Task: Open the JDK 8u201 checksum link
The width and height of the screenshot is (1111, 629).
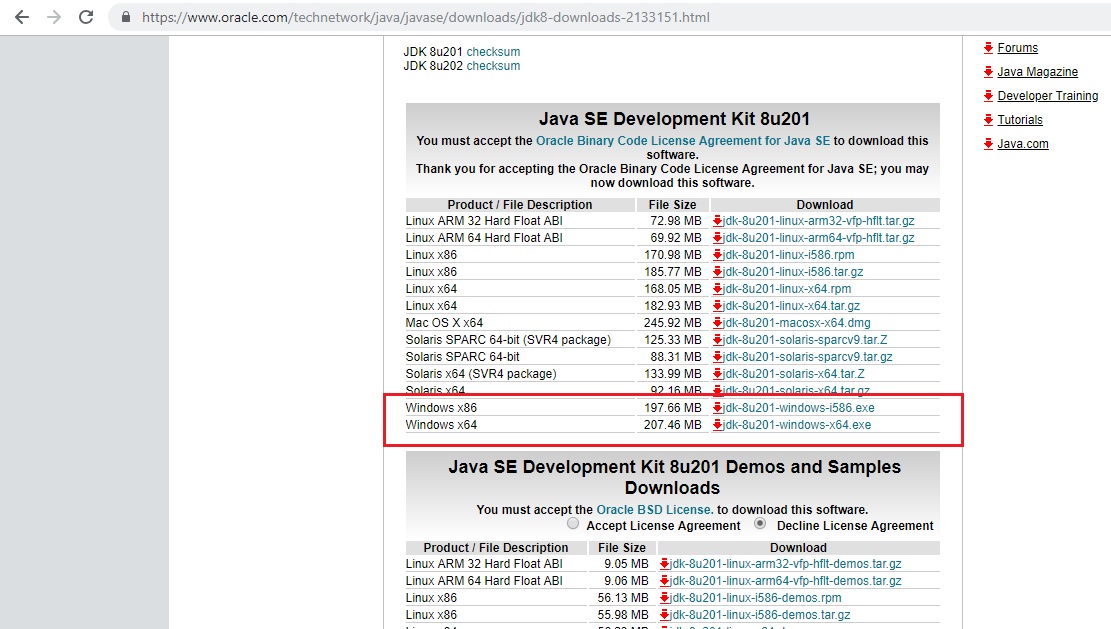Action: 493,52
